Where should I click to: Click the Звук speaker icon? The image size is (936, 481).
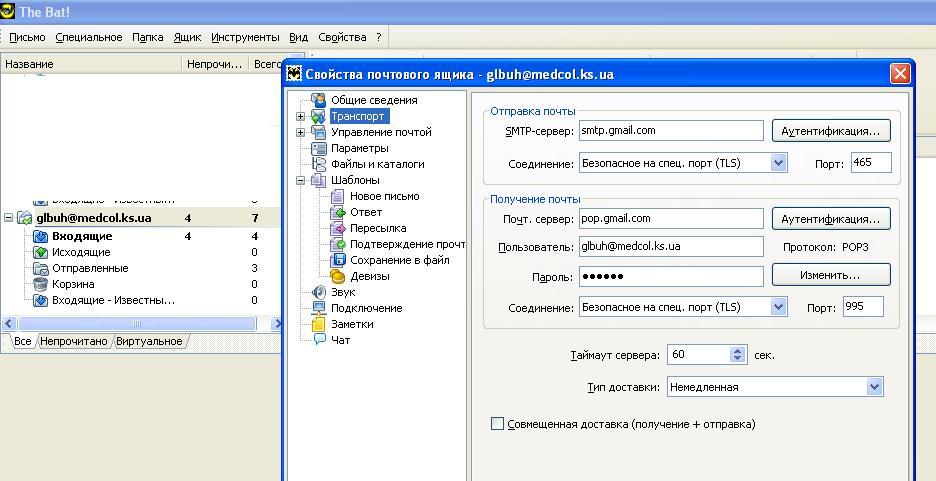point(319,292)
